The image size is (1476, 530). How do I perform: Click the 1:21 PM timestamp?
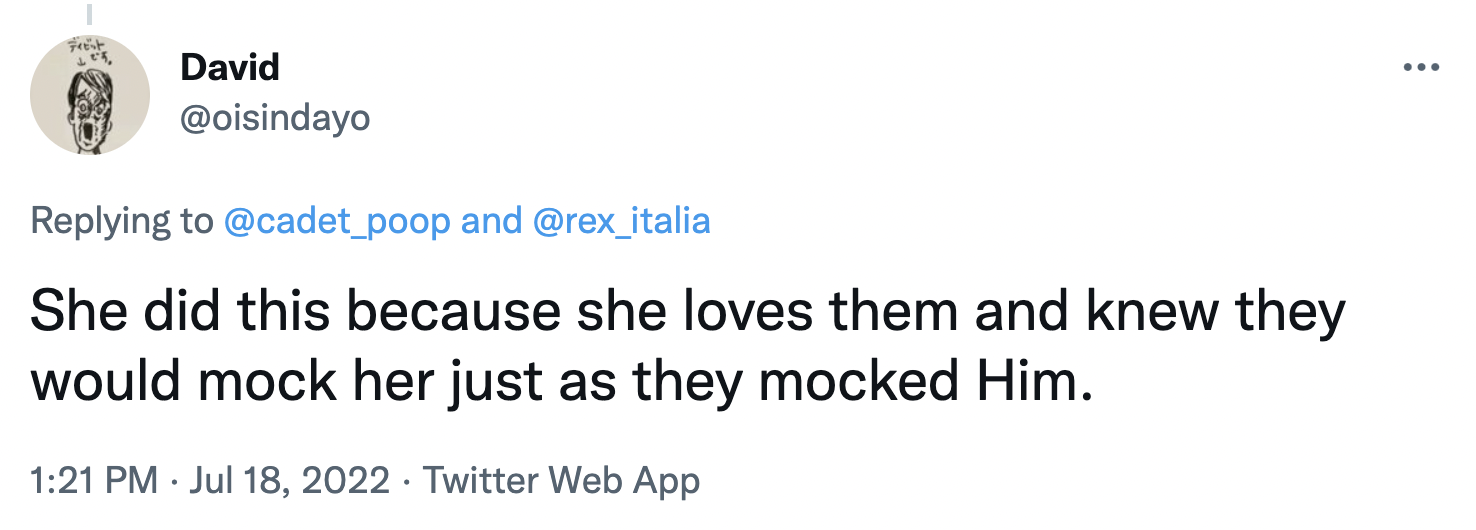(94, 481)
